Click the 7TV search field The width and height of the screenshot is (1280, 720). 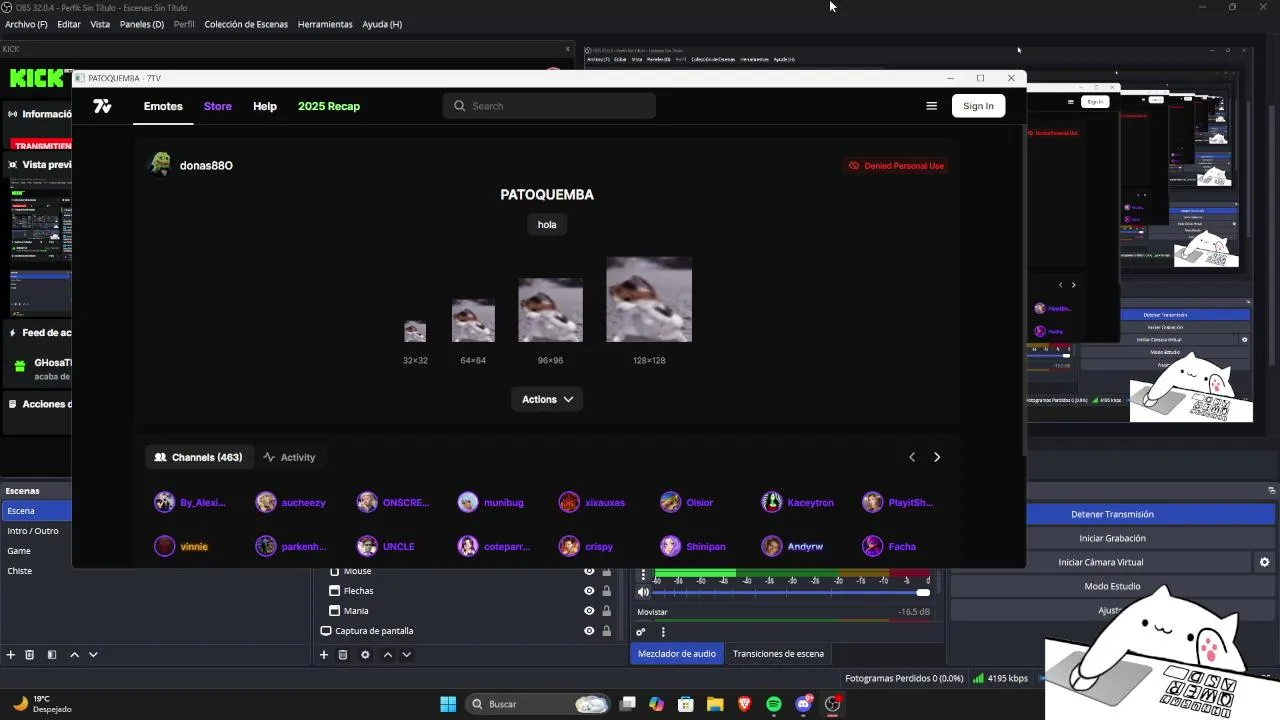tap(549, 106)
